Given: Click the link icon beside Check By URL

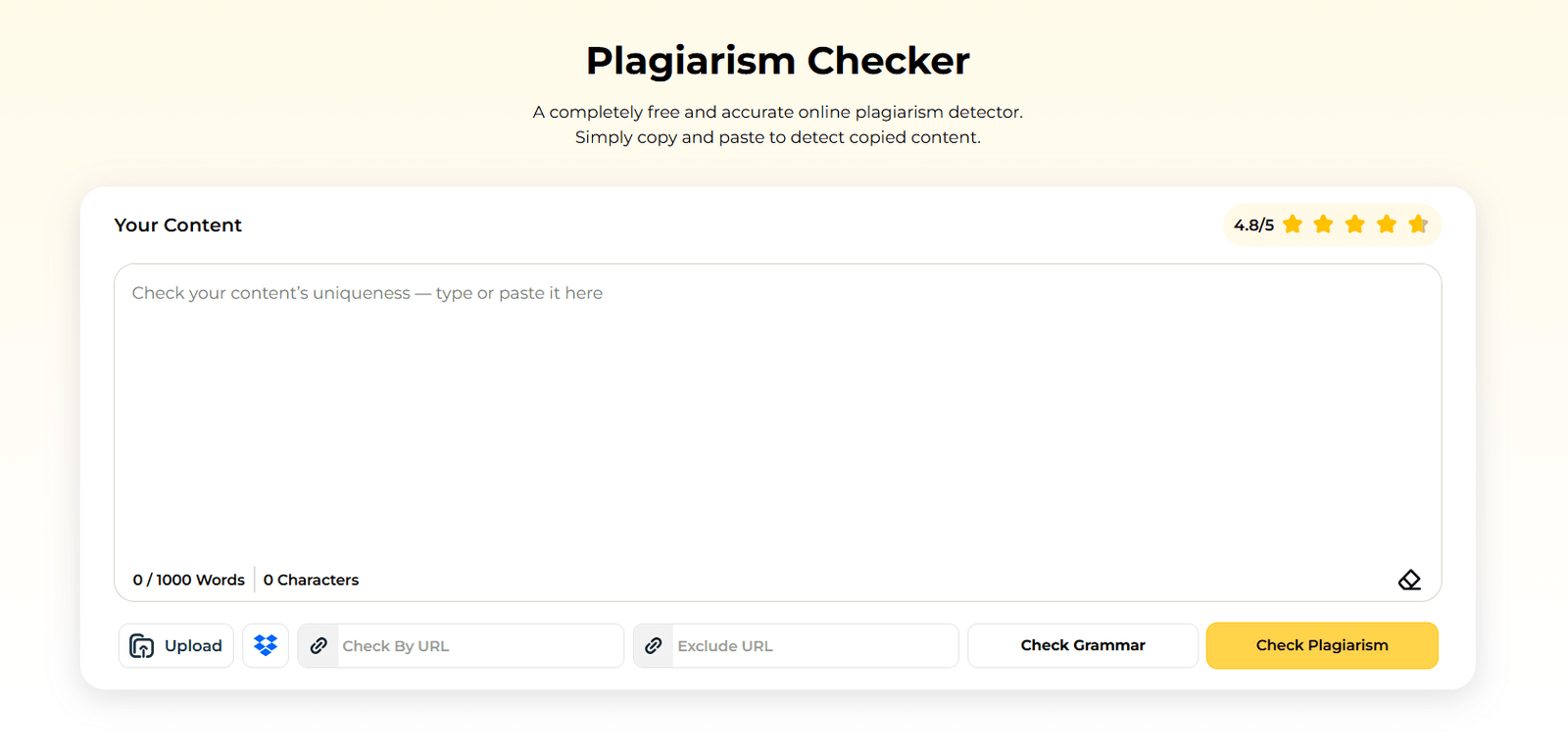Looking at the screenshot, I should [x=318, y=645].
